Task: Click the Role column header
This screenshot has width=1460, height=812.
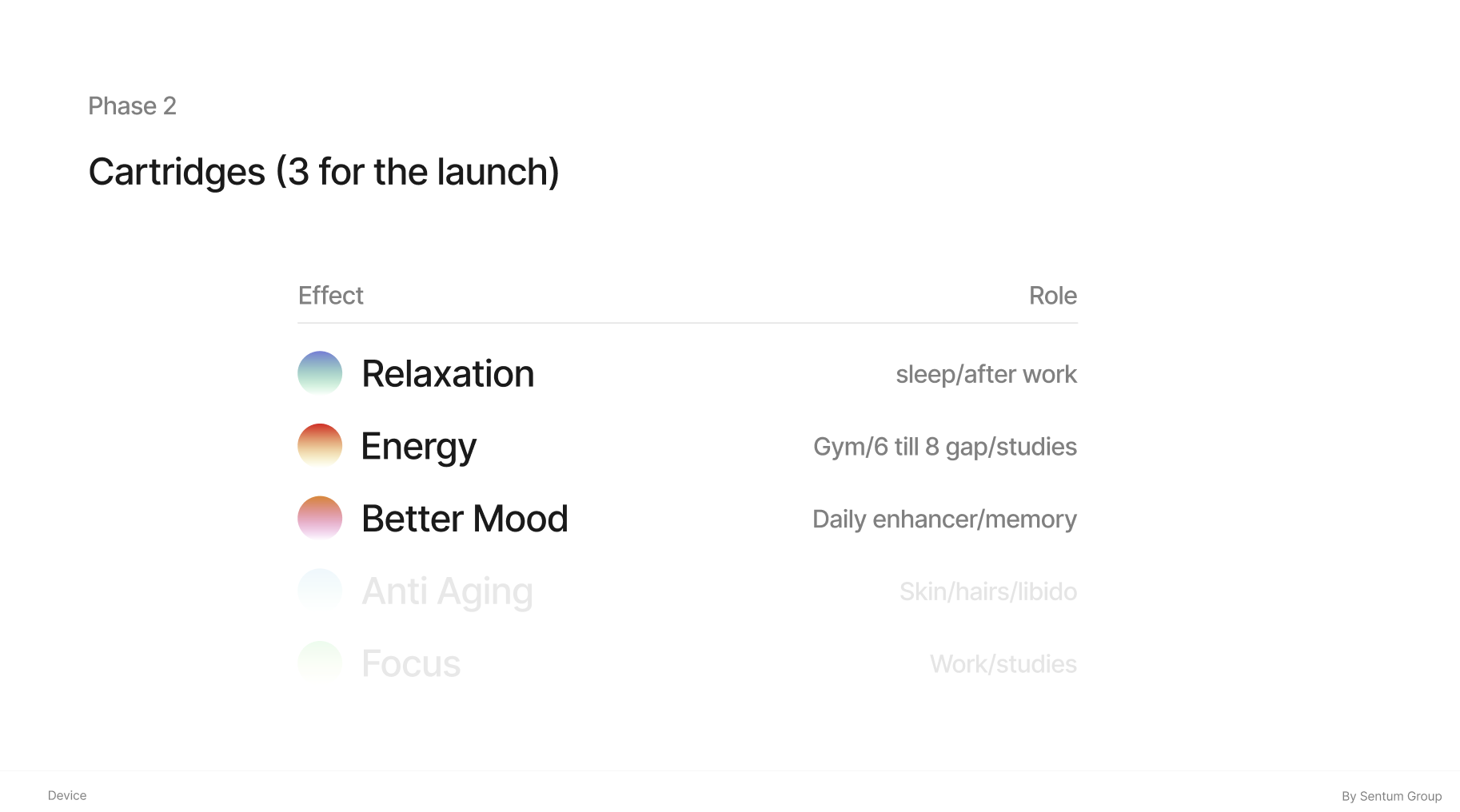Action: 1052,296
